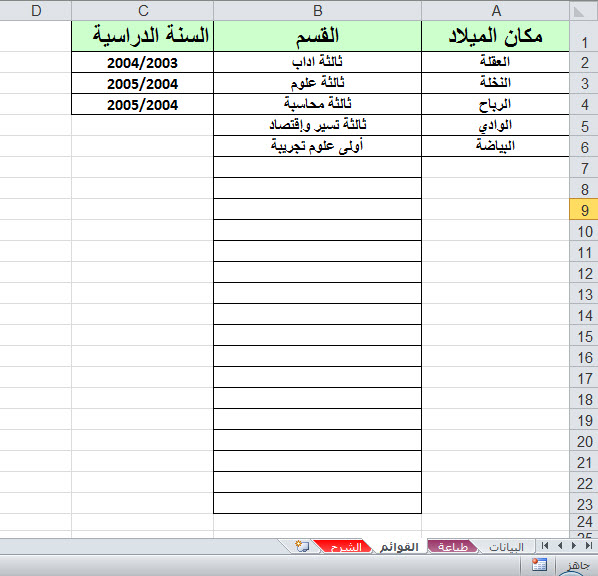Click the مكان الميلاد header cell

(495, 36)
